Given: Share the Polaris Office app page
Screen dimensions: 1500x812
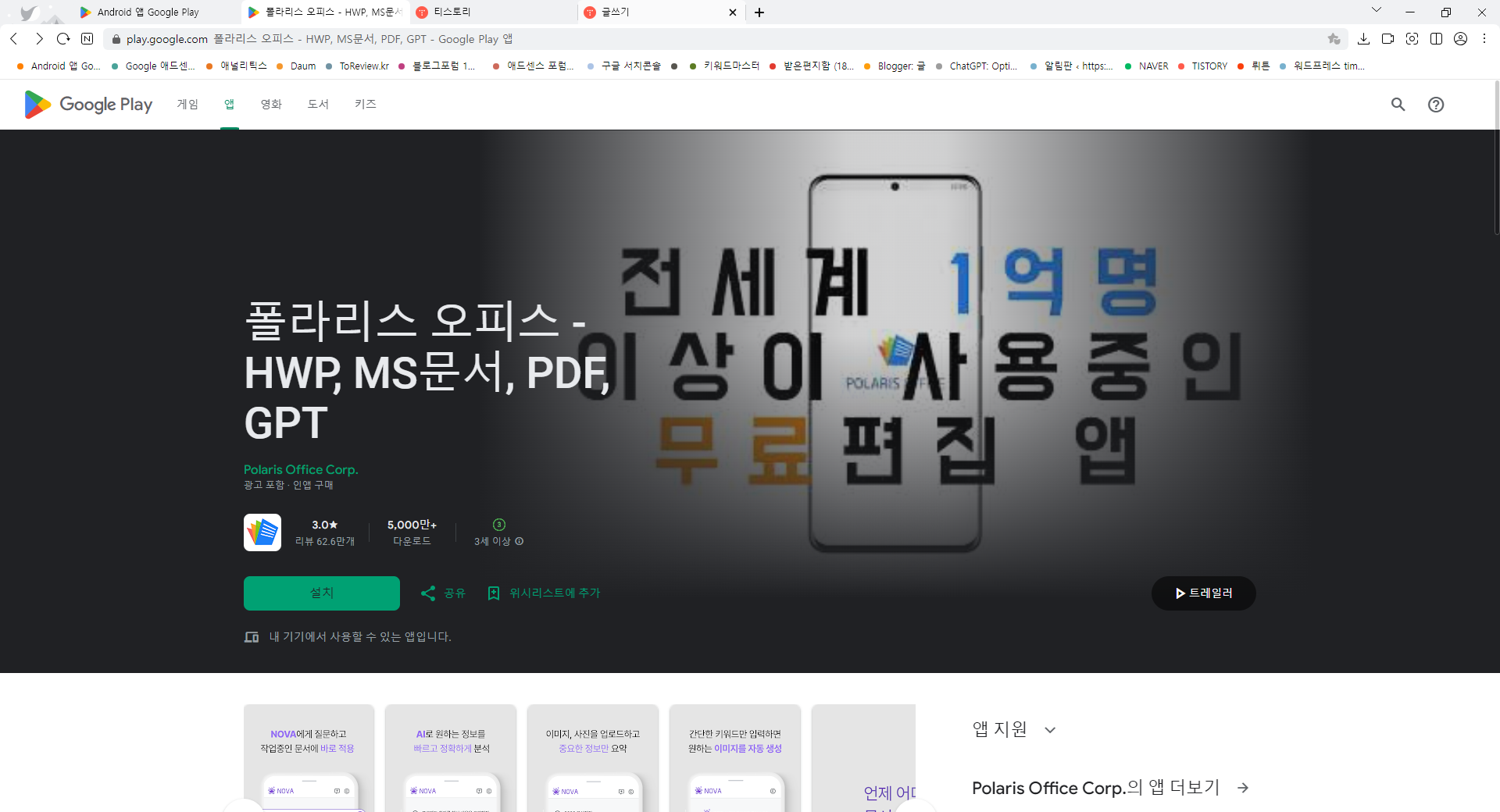Looking at the screenshot, I should (x=443, y=593).
